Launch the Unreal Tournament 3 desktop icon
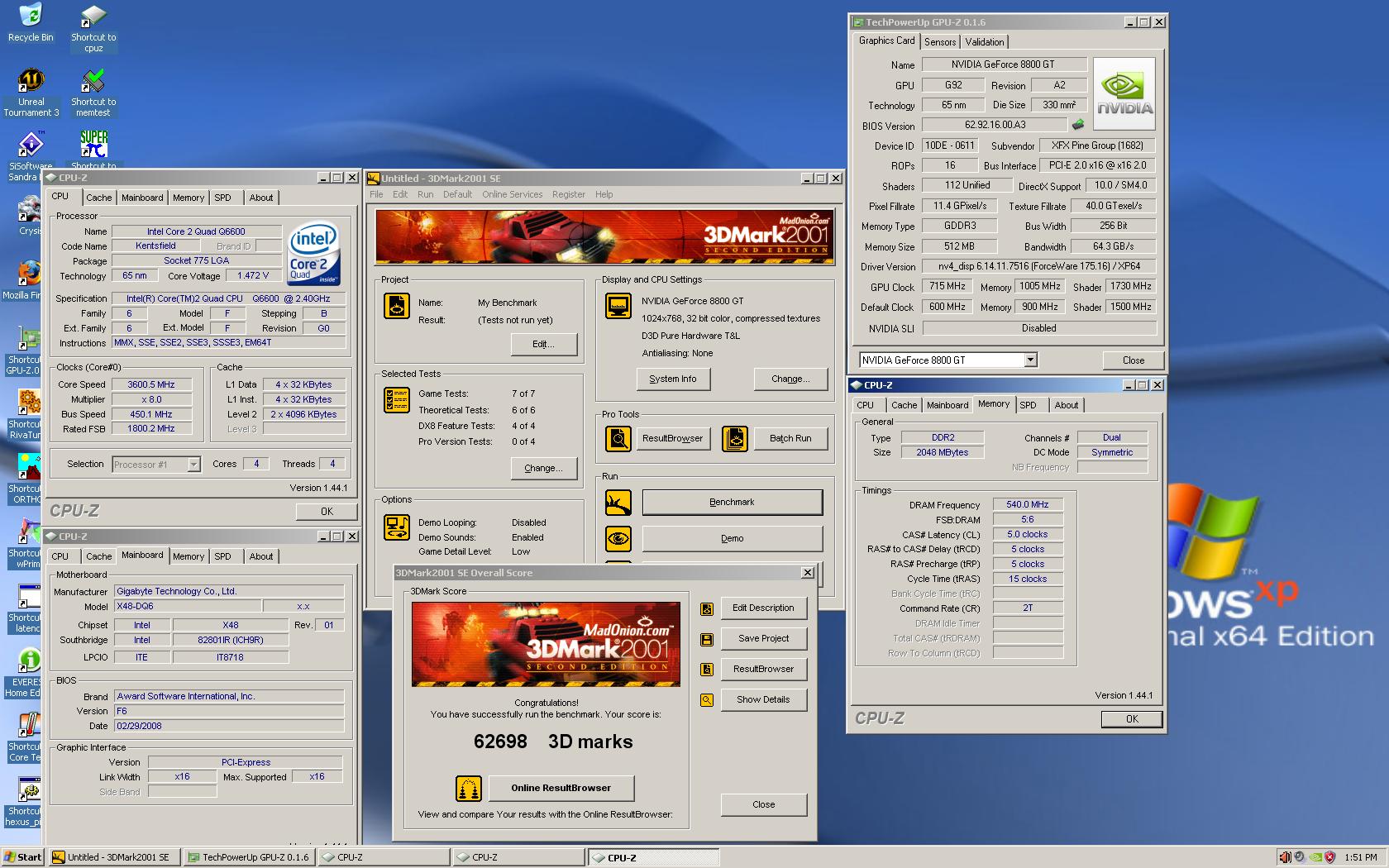1389x868 pixels. tap(31, 93)
